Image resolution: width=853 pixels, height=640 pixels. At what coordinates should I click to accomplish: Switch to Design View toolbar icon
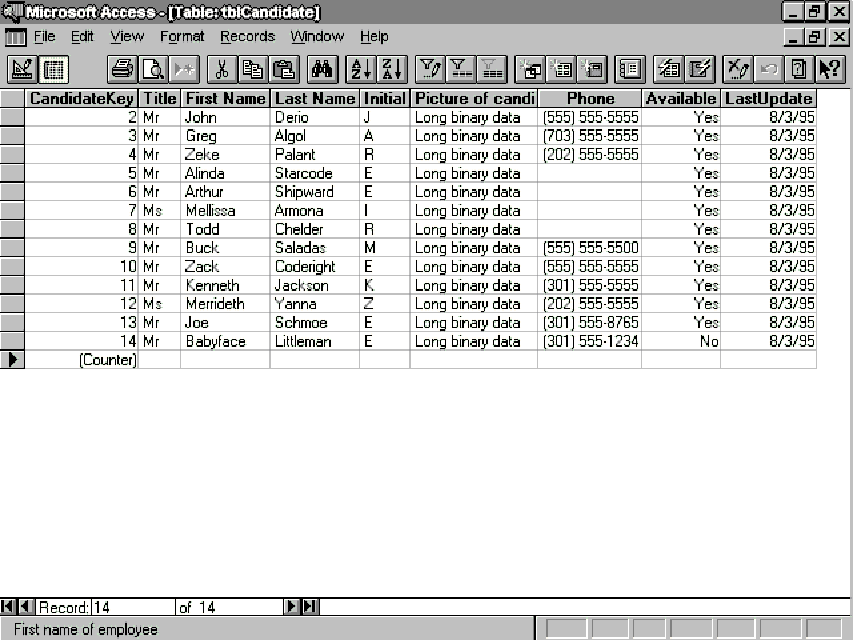tap(23, 69)
